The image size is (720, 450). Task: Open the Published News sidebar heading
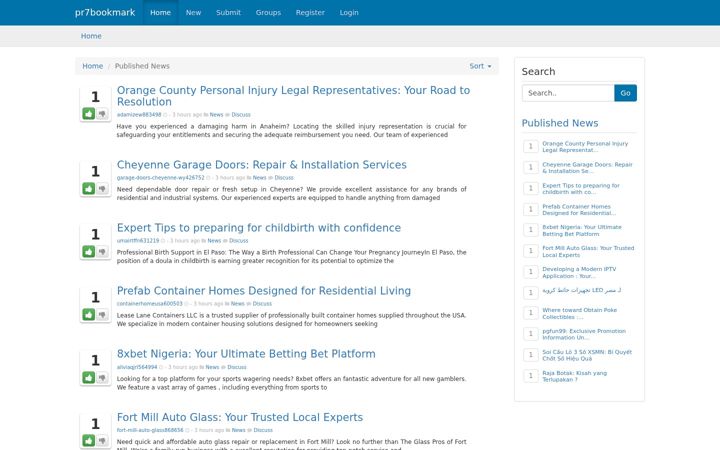pos(560,123)
